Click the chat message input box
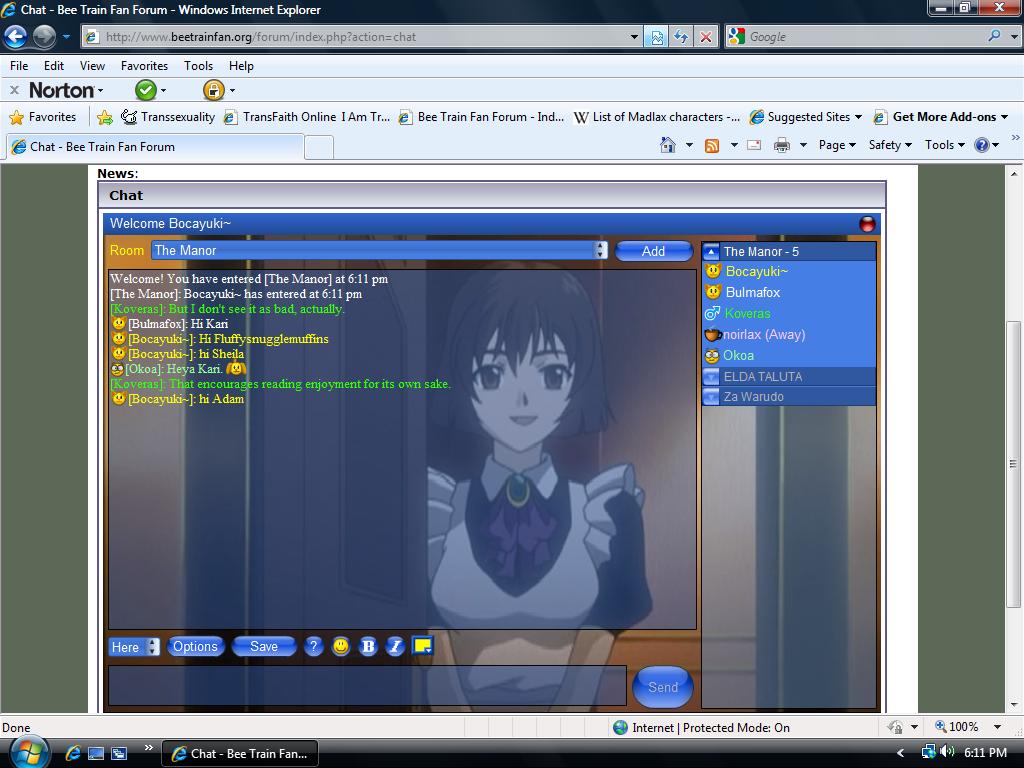This screenshot has width=1024, height=768. pyautogui.click(x=367, y=686)
